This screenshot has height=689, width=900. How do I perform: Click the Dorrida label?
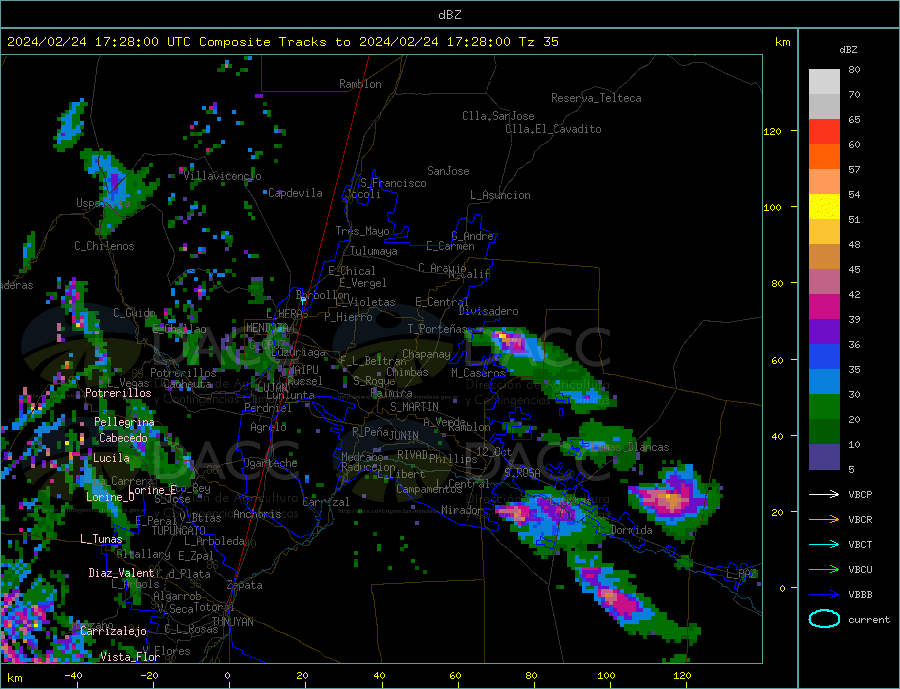(631, 530)
